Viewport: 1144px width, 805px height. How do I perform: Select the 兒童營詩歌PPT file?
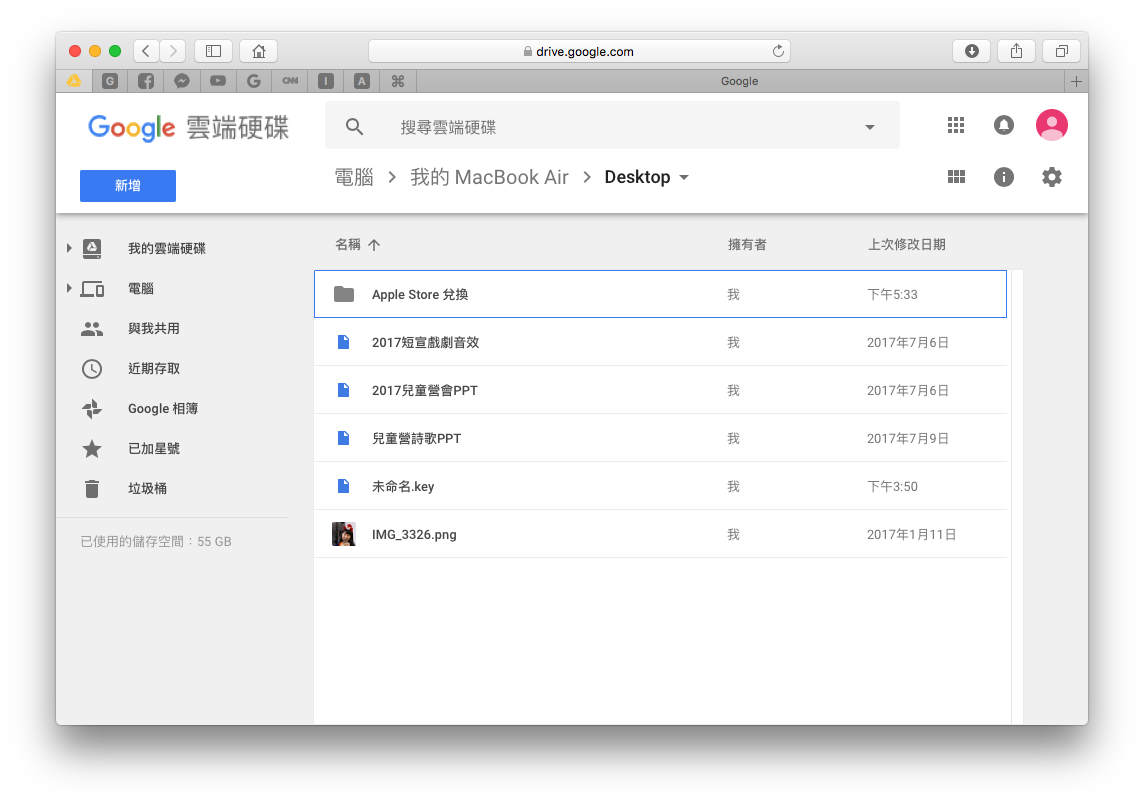[660, 439]
